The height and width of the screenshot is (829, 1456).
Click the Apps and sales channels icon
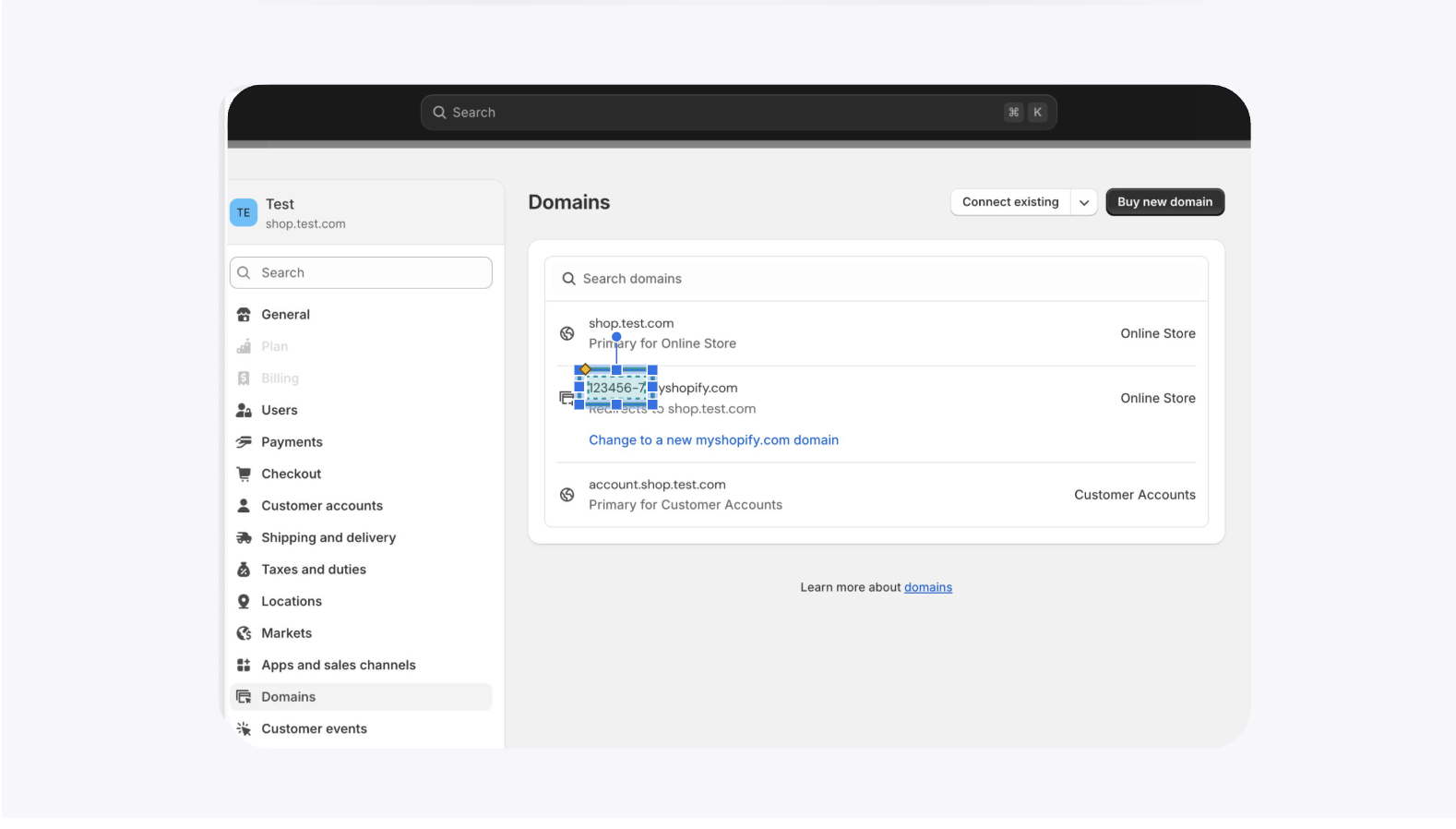tap(244, 665)
